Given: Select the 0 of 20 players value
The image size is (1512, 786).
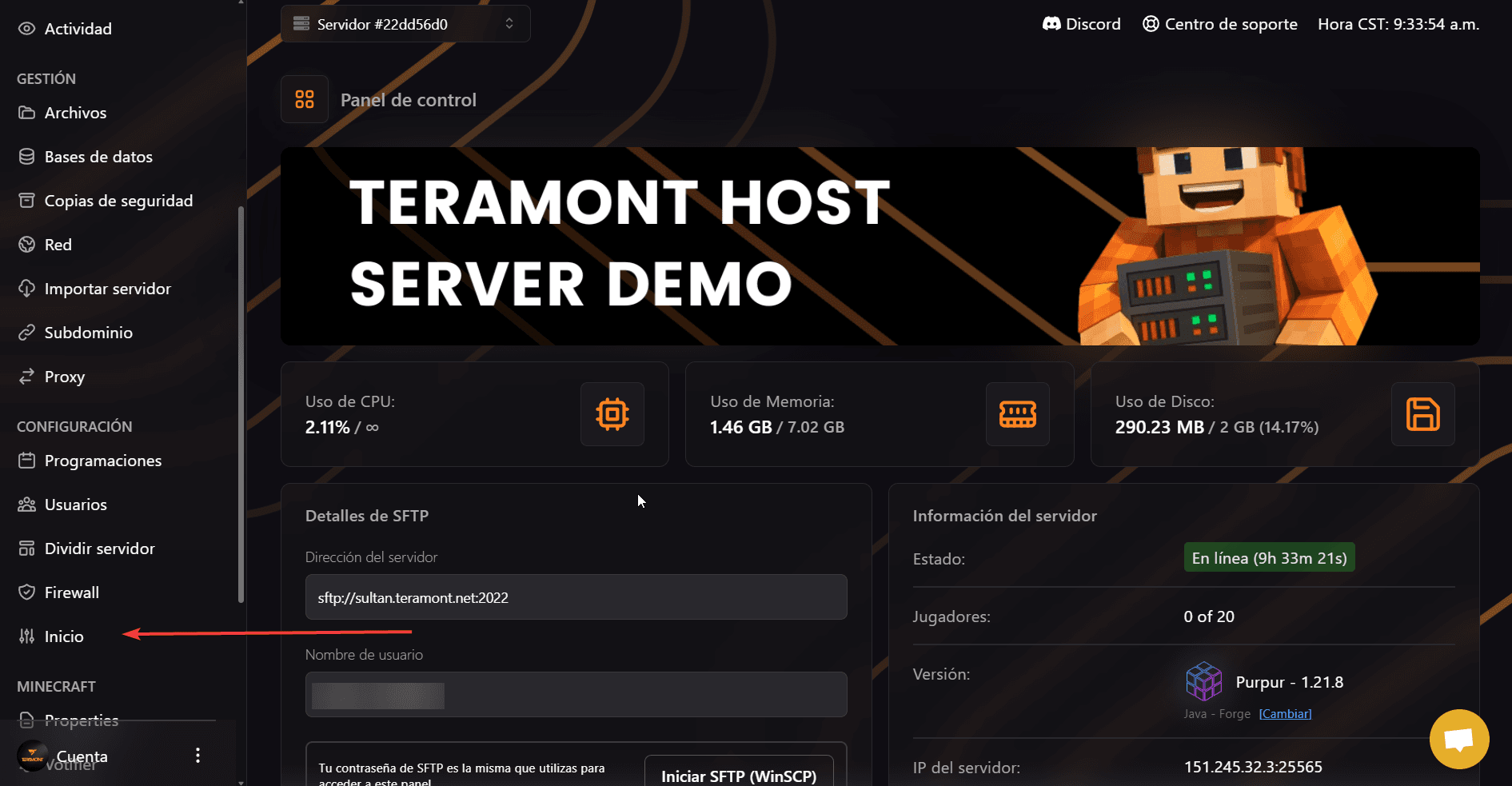Looking at the screenshot, I should 1209,616.
